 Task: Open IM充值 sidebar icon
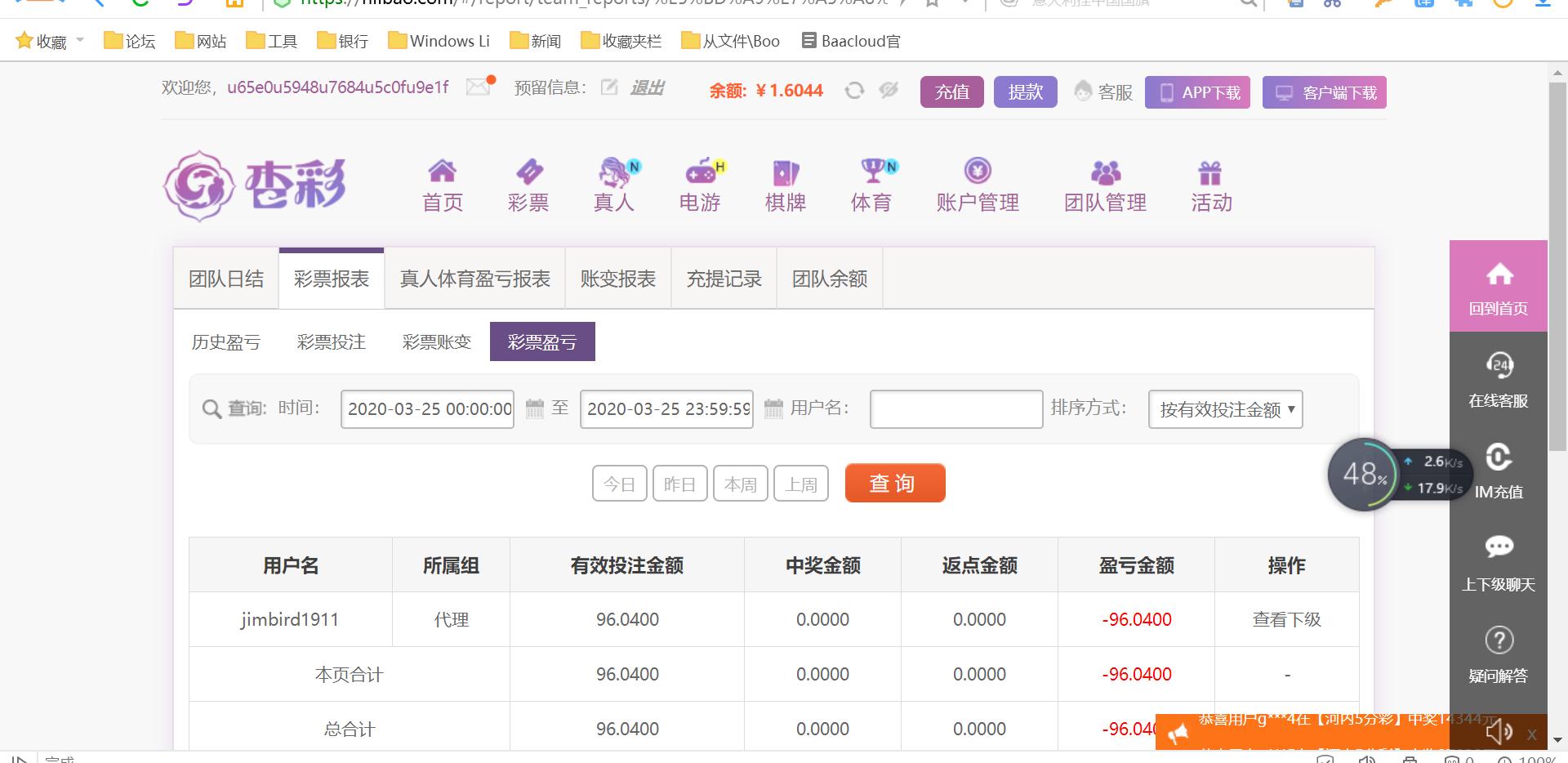1499,457
